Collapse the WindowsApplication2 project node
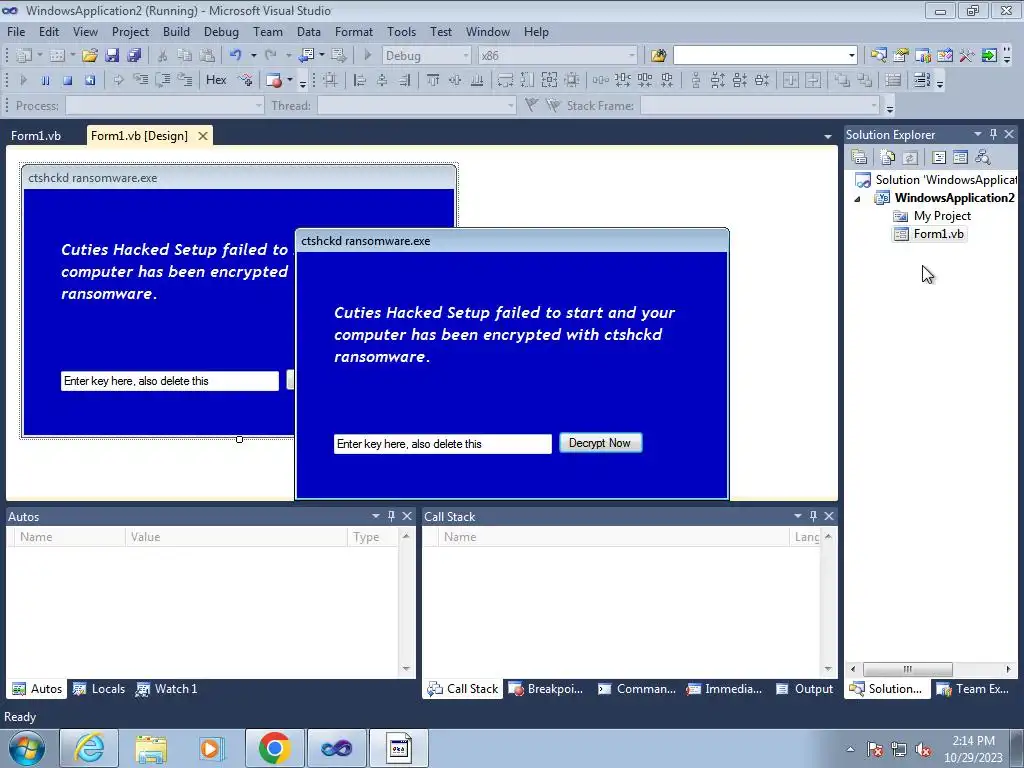The width and height of the screenshot is (1024, 768). (857, 199)
